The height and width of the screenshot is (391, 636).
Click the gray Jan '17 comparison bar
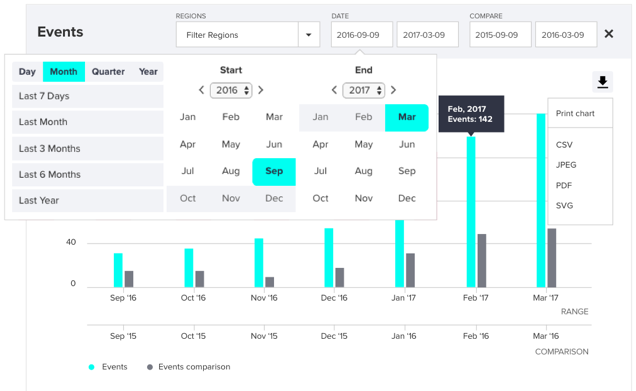click(x=410, y=271)
